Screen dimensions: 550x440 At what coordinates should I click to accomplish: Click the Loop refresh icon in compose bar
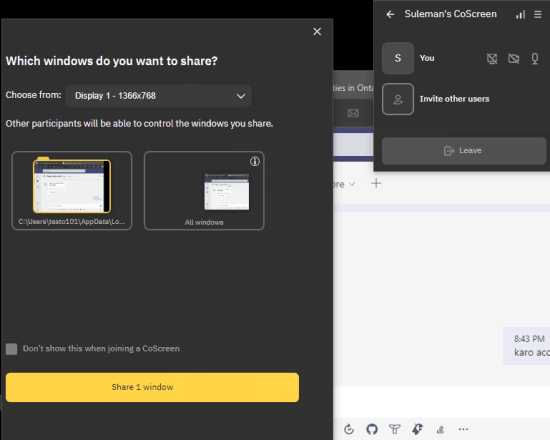pyautogui.click(x=349, y=429)
